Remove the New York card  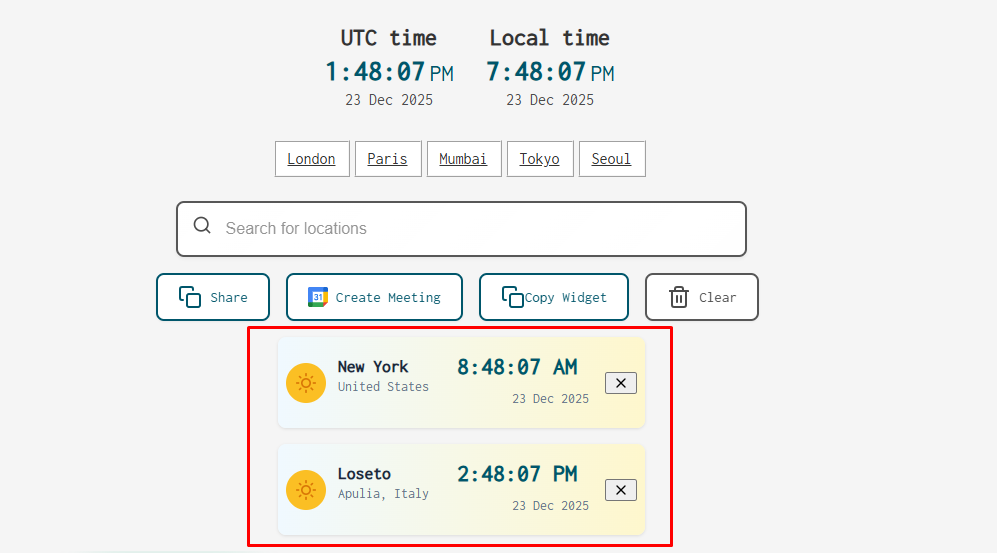pos(621,383)
